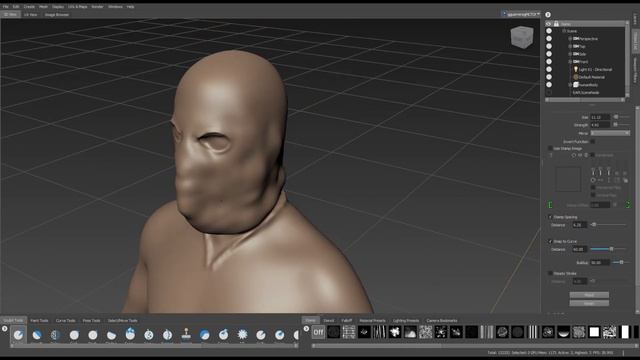Toggle visibility of the Side camera
640x360 pixels.
pos(549,54)
